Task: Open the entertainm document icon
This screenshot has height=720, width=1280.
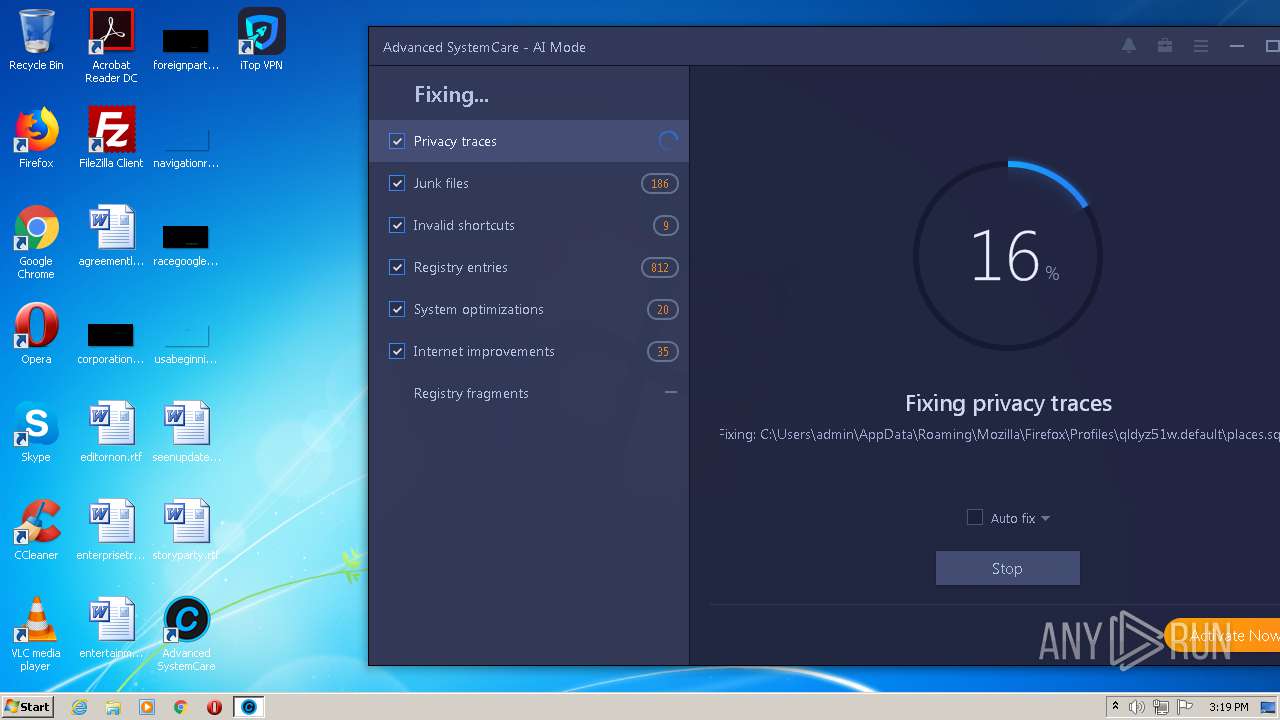Action: click(111, 628)
